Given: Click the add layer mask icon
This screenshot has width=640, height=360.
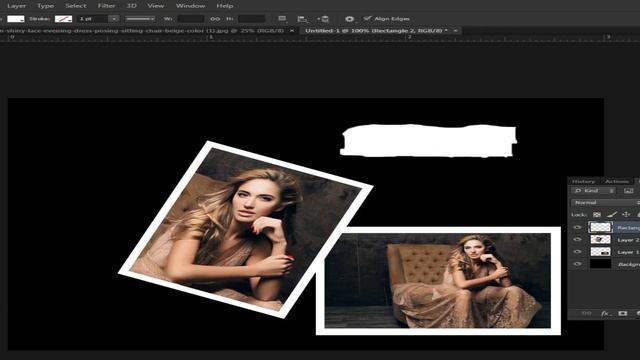Looking at the screenshot, I should (x=622, y=313).
